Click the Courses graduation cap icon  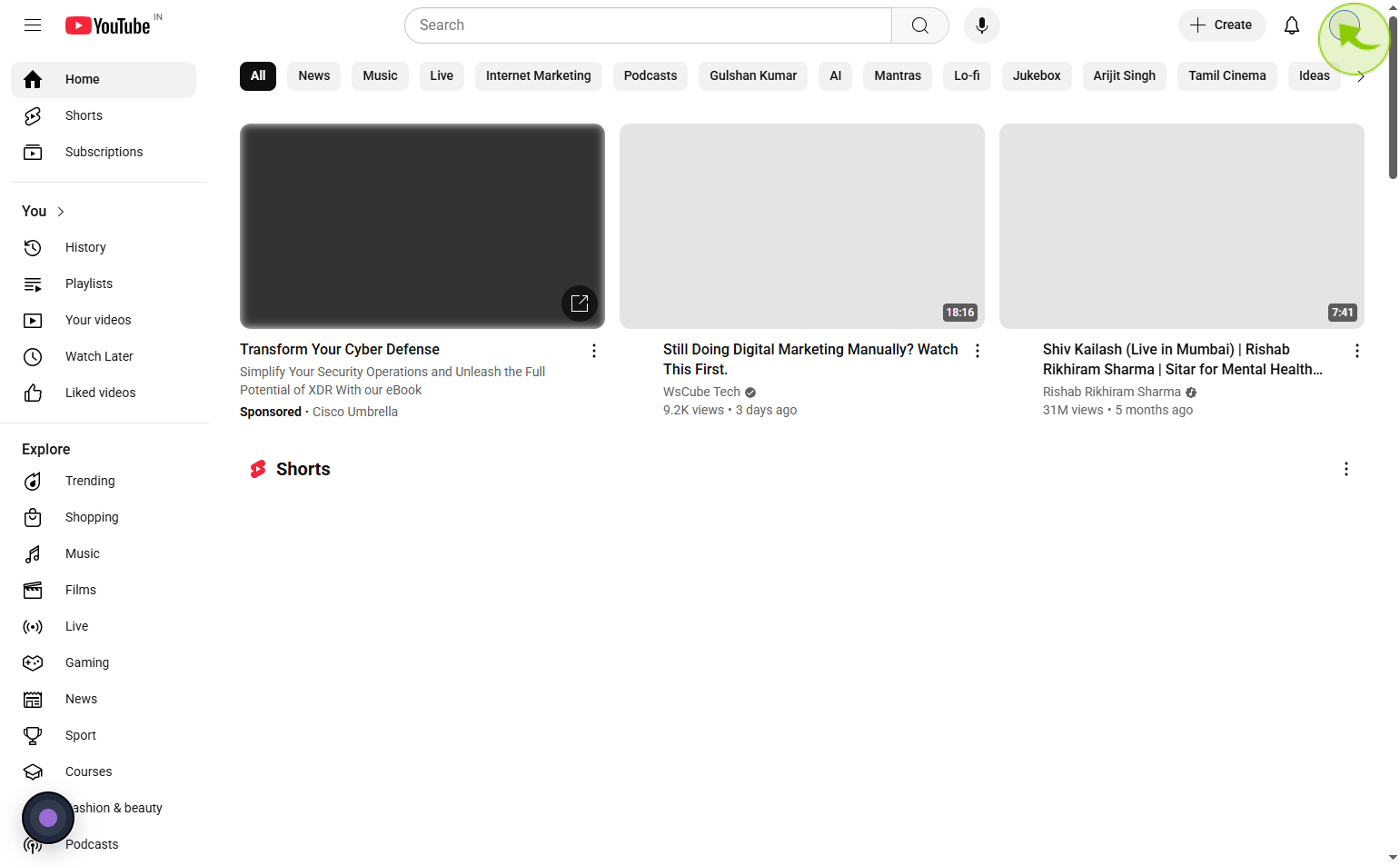[33, 772]
